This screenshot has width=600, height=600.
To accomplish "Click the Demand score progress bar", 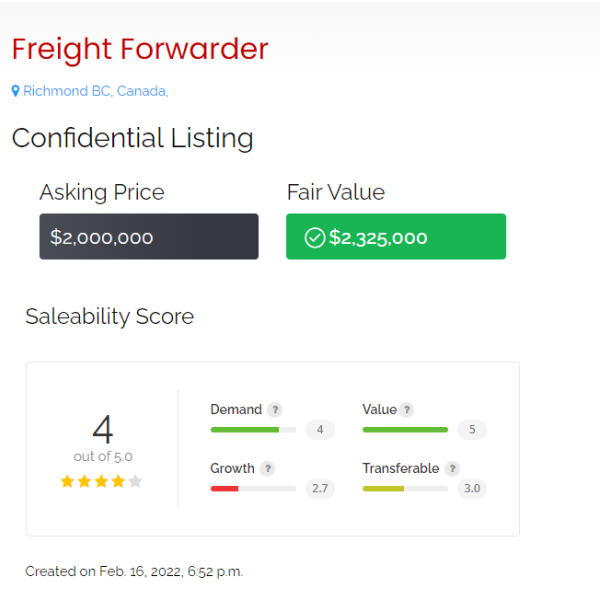I will (253, 430).
